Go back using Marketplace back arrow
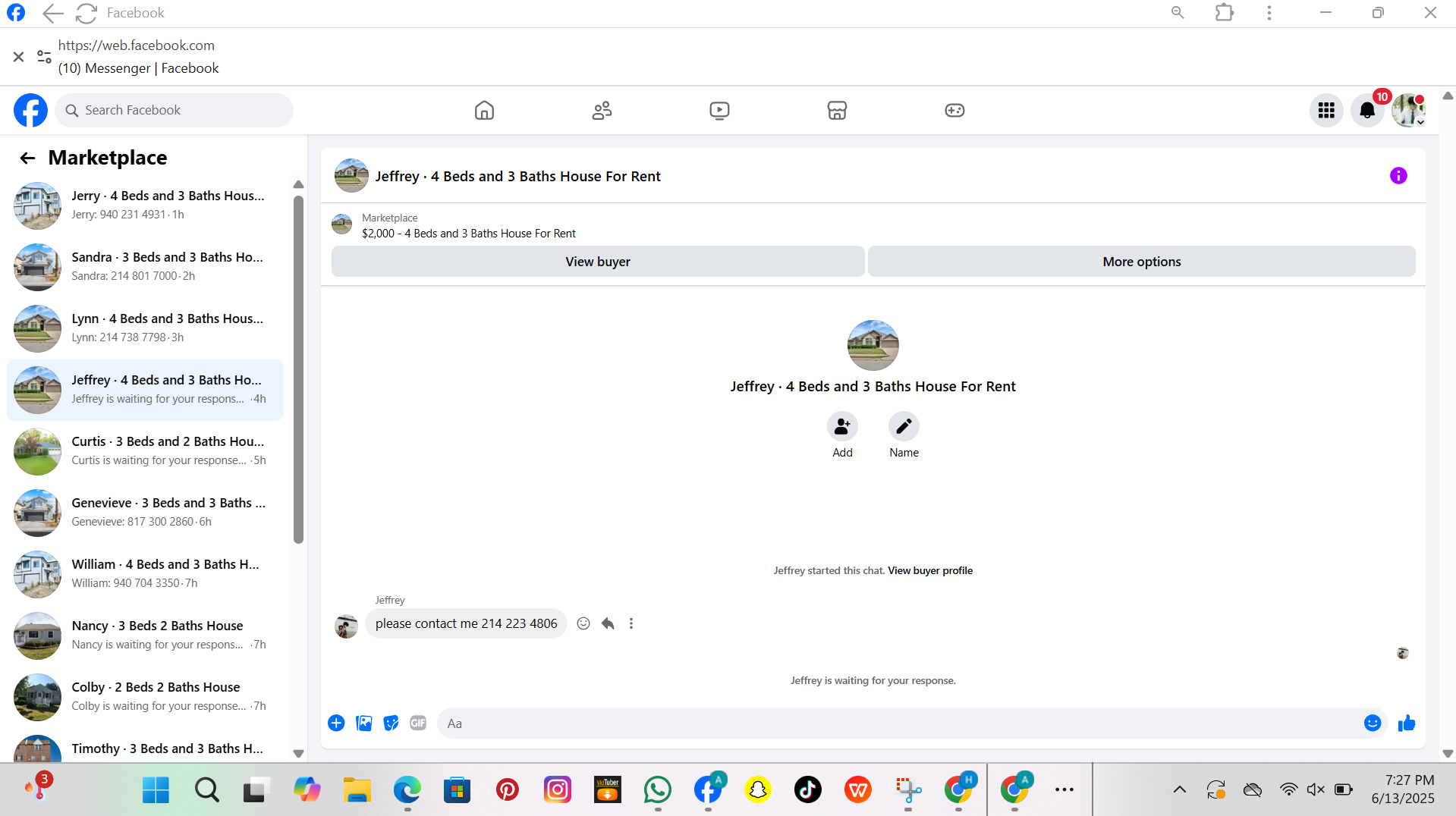The width and height of the screenshot is (1456, 816). click(27, 158)
